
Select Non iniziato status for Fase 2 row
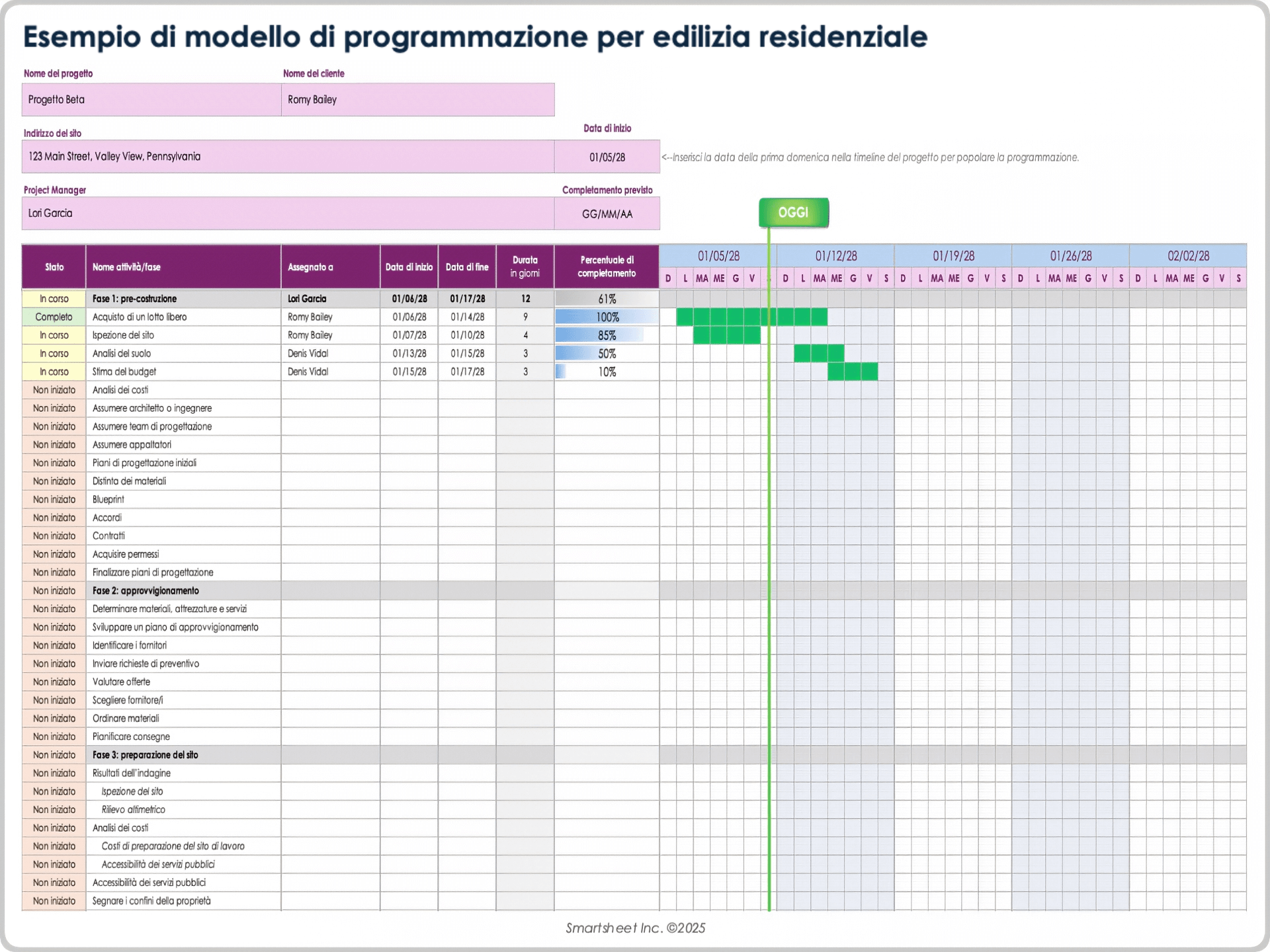[54, 591]
